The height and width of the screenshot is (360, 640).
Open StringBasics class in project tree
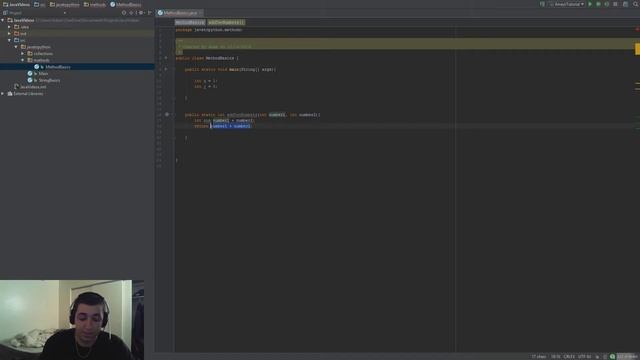[x=49, y=80]
